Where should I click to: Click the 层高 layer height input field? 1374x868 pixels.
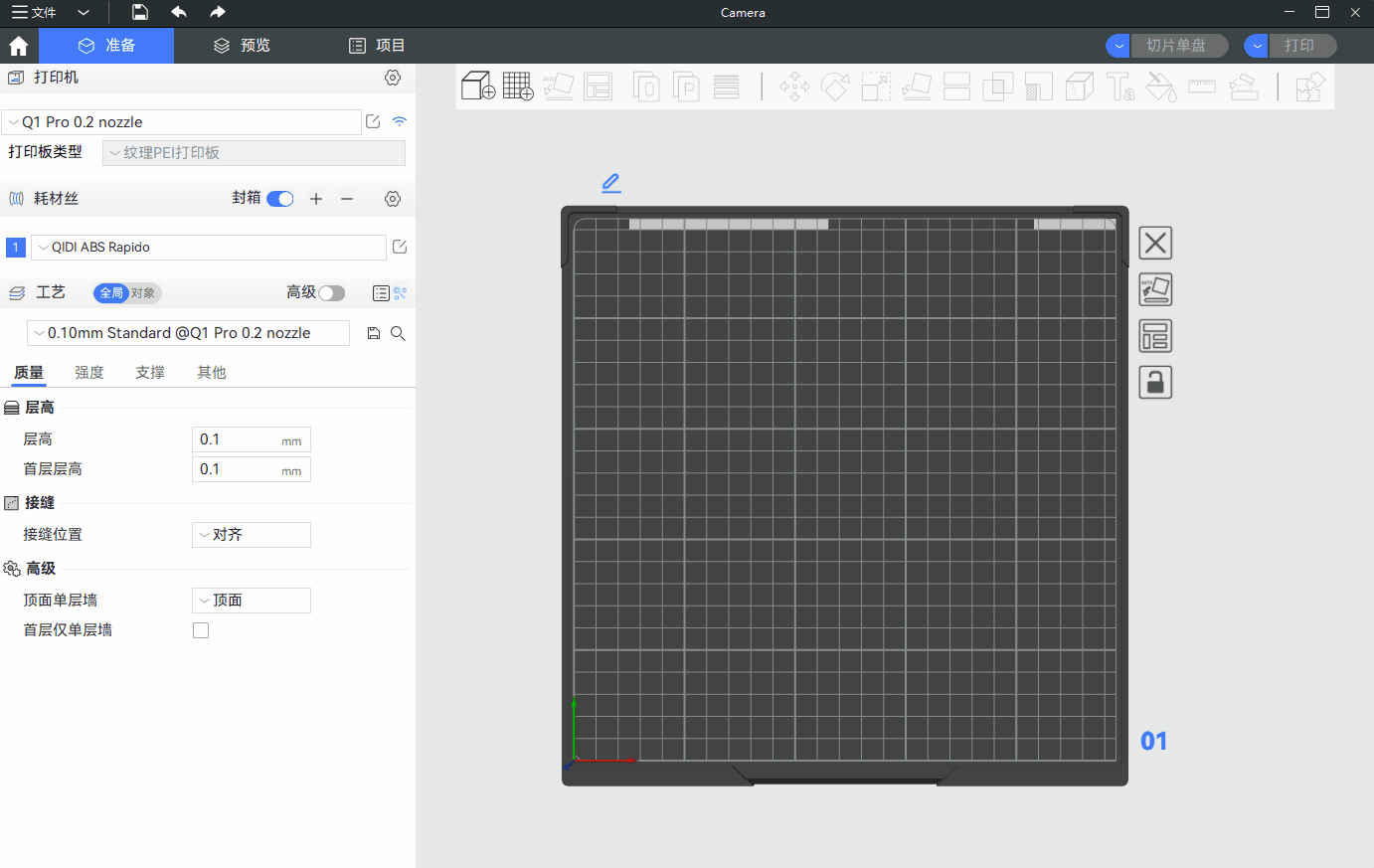pyautogui.click(x=239, y=439)
